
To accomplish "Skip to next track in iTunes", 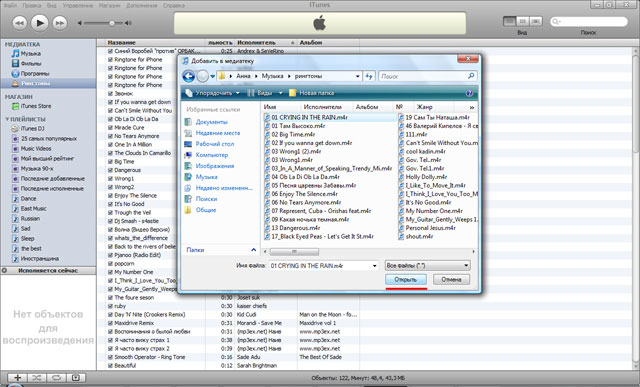I will [60, 23].
